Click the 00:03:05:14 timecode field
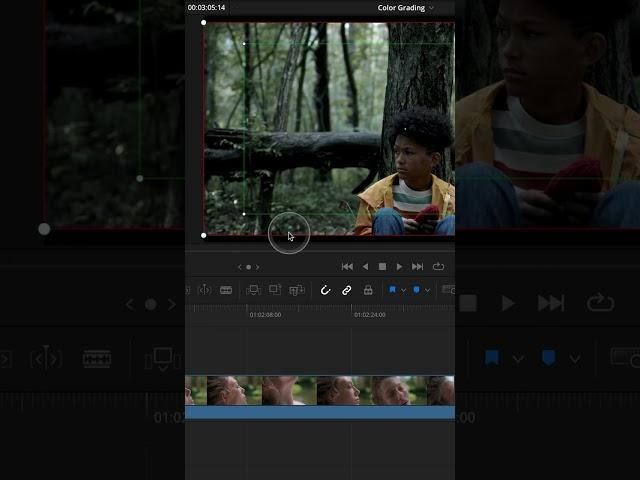640x480 pixels. click(x=206, y=7)
